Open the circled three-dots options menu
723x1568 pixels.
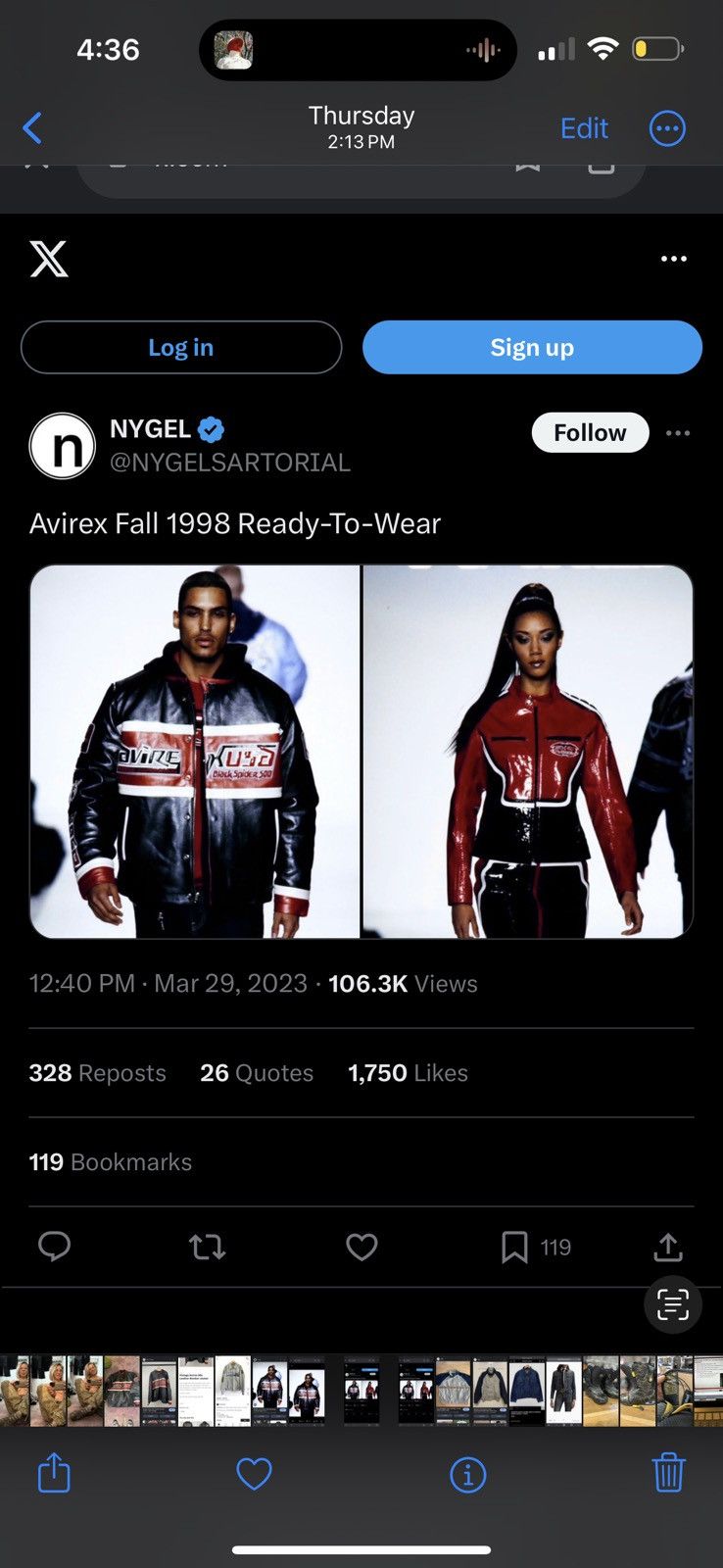point(667,127)
